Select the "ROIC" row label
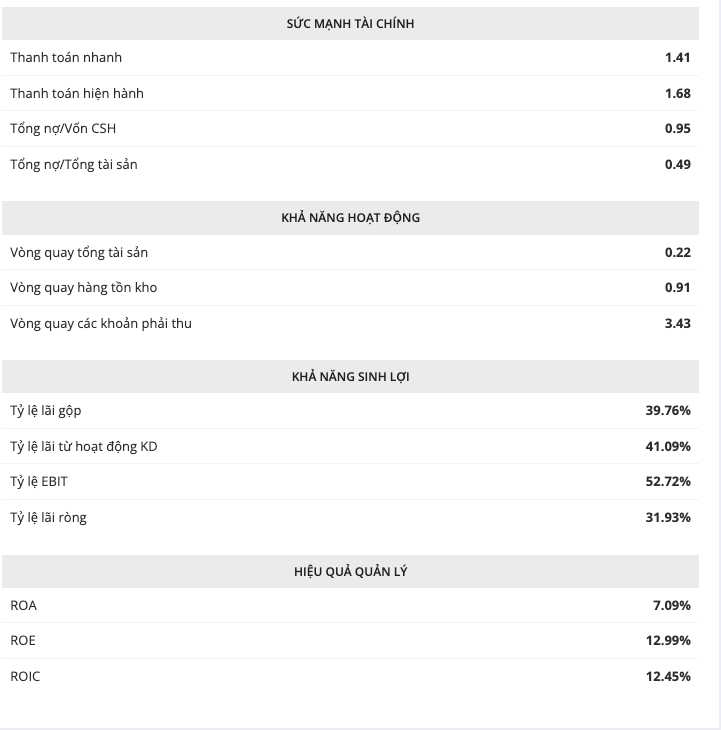The height and width of the screenshot is (730, 721). 26,676
